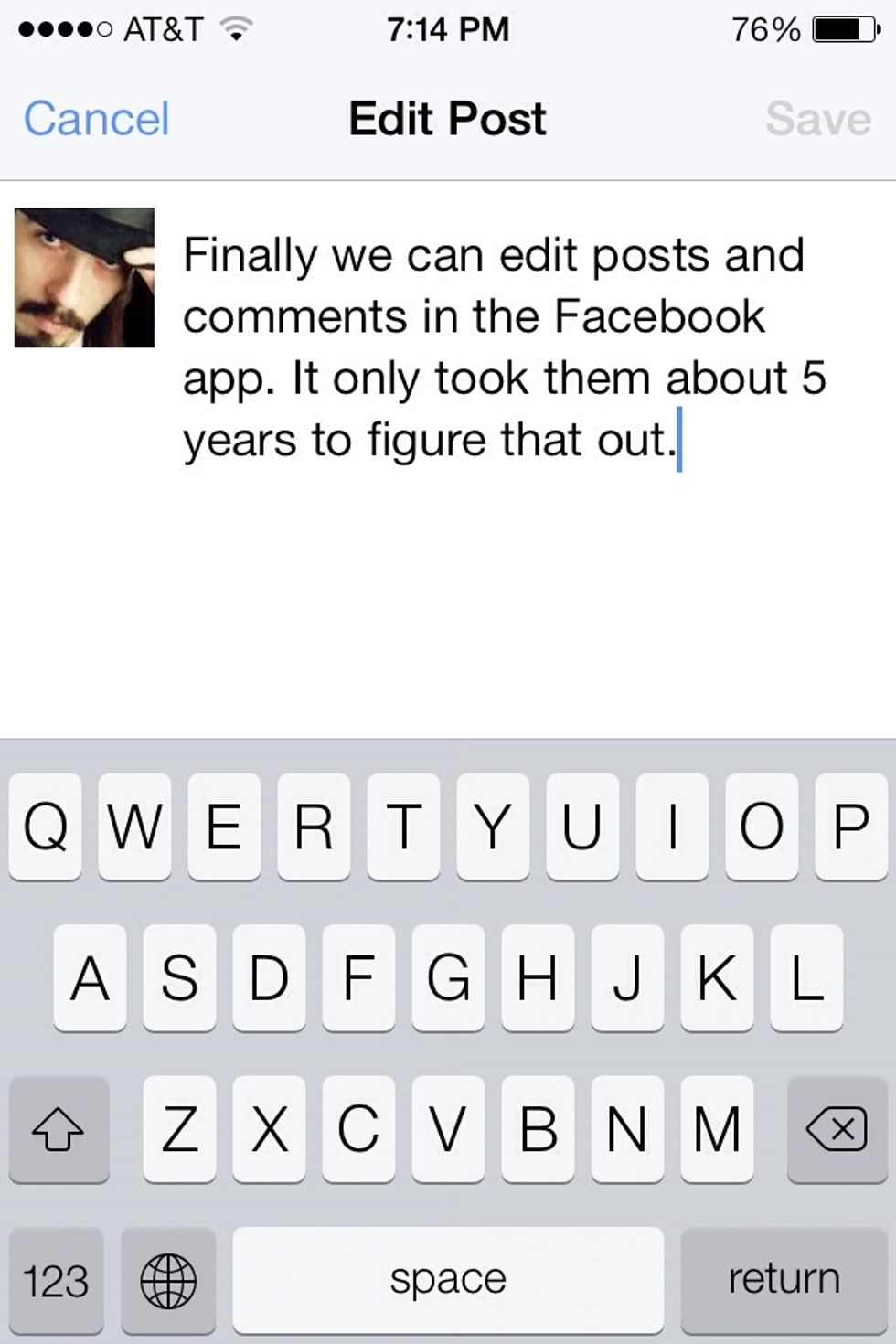Tap the G key
This screenshot has width=896, height=1344.
point(448,977)
